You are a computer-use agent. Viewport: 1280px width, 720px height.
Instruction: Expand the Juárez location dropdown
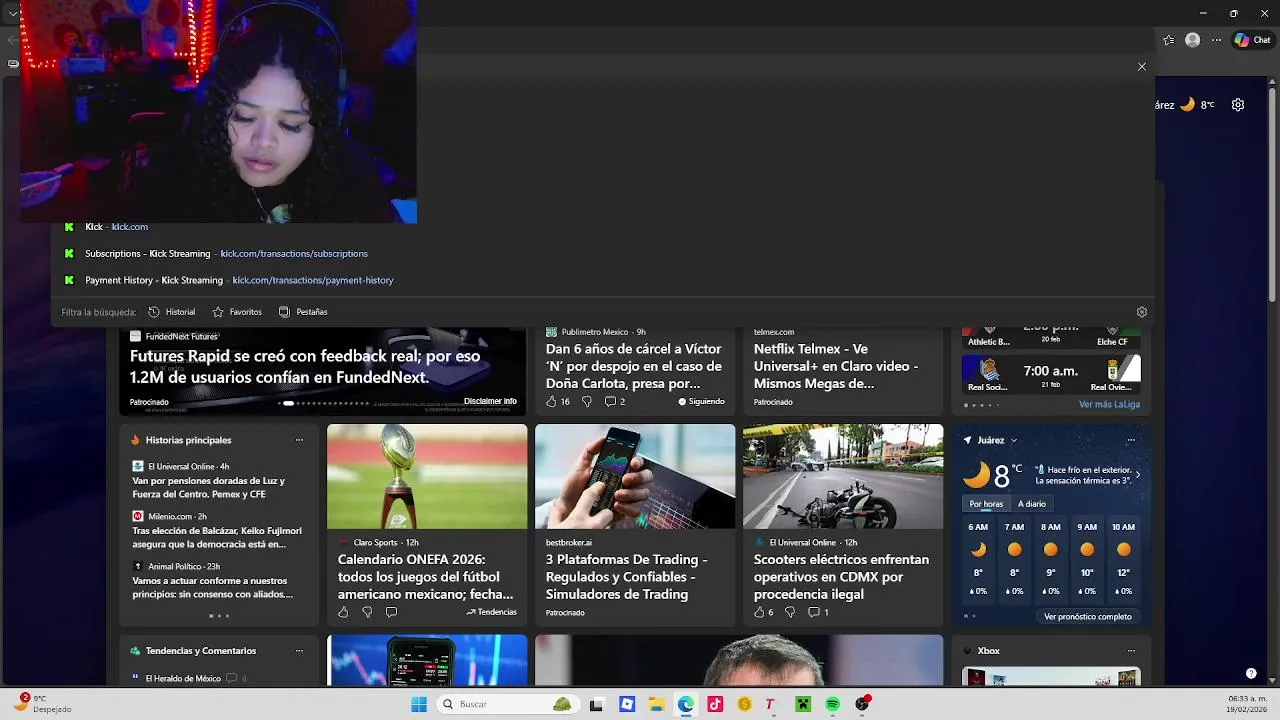pos(1014,440)
